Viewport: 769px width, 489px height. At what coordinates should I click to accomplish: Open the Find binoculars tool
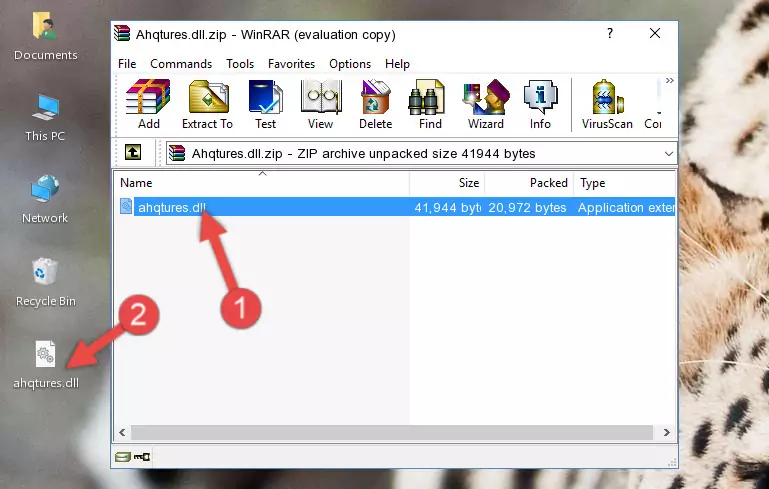pyautogui.click(x=430, y=104)
